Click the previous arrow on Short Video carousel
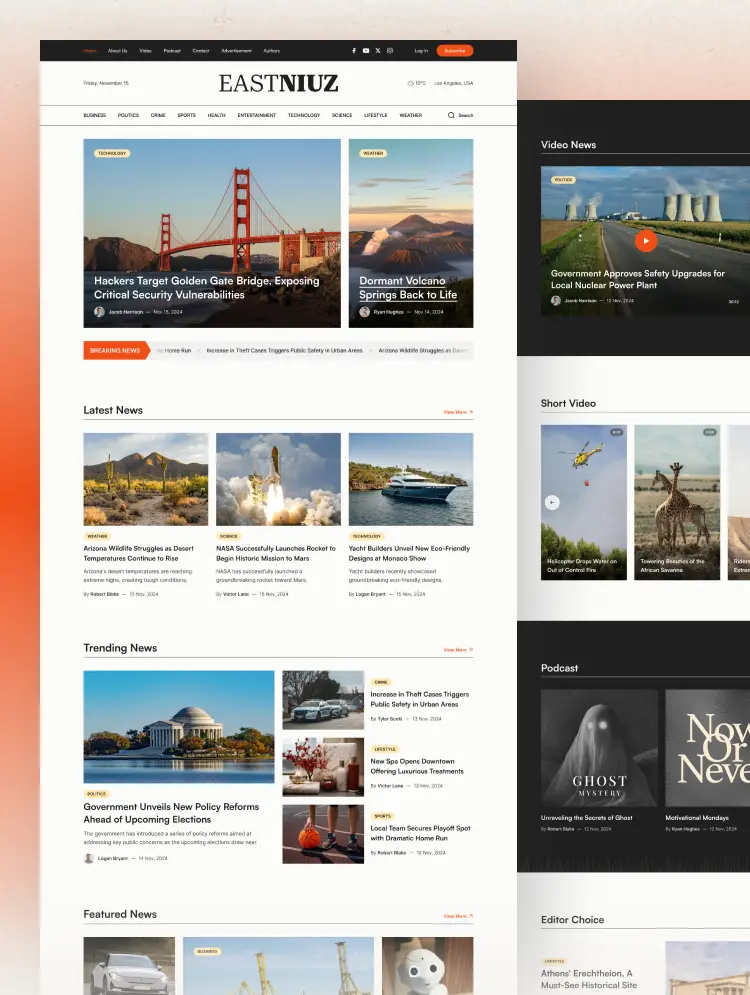Image resolution: width=750 pixels, height=995 pixels. pos(552,502)
